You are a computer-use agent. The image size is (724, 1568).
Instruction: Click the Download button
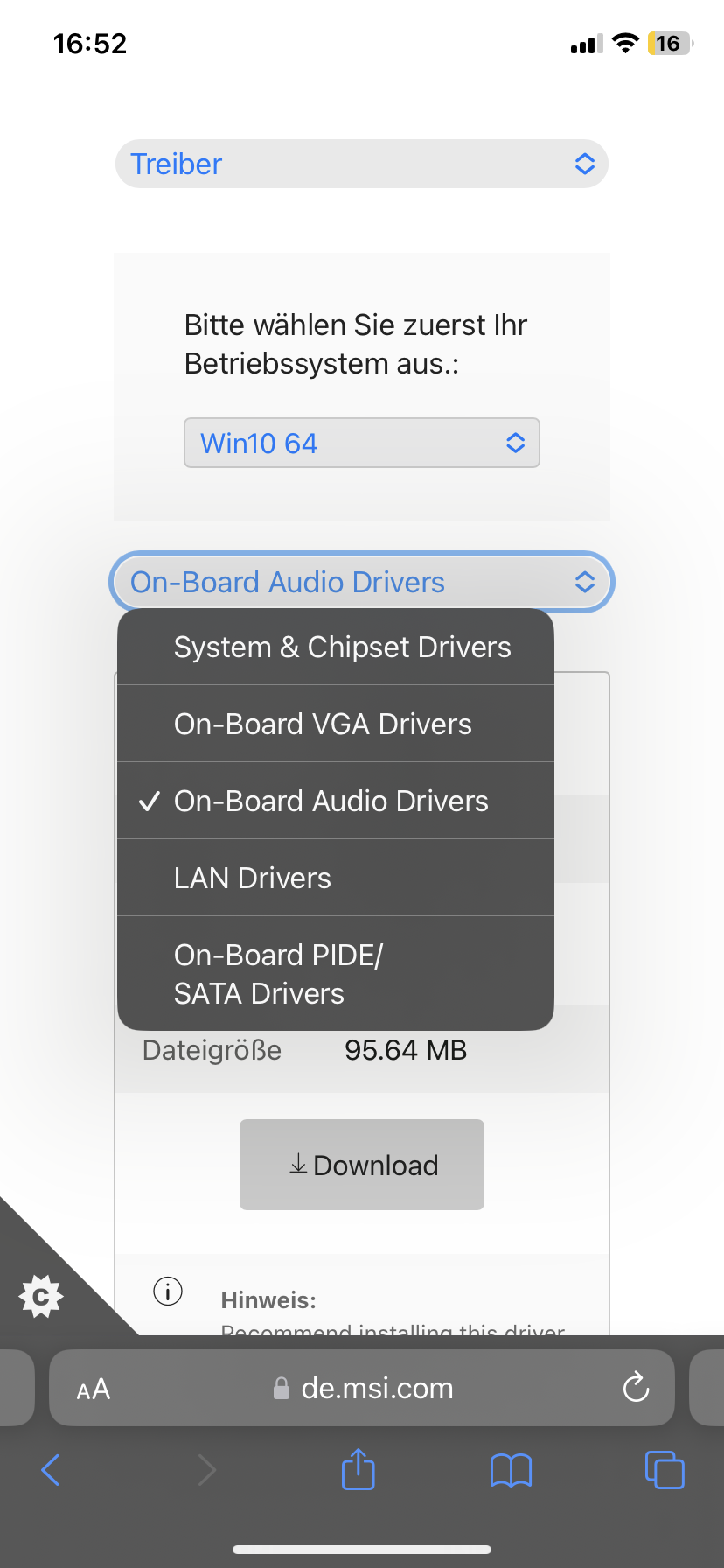(x=362, y=1165)
